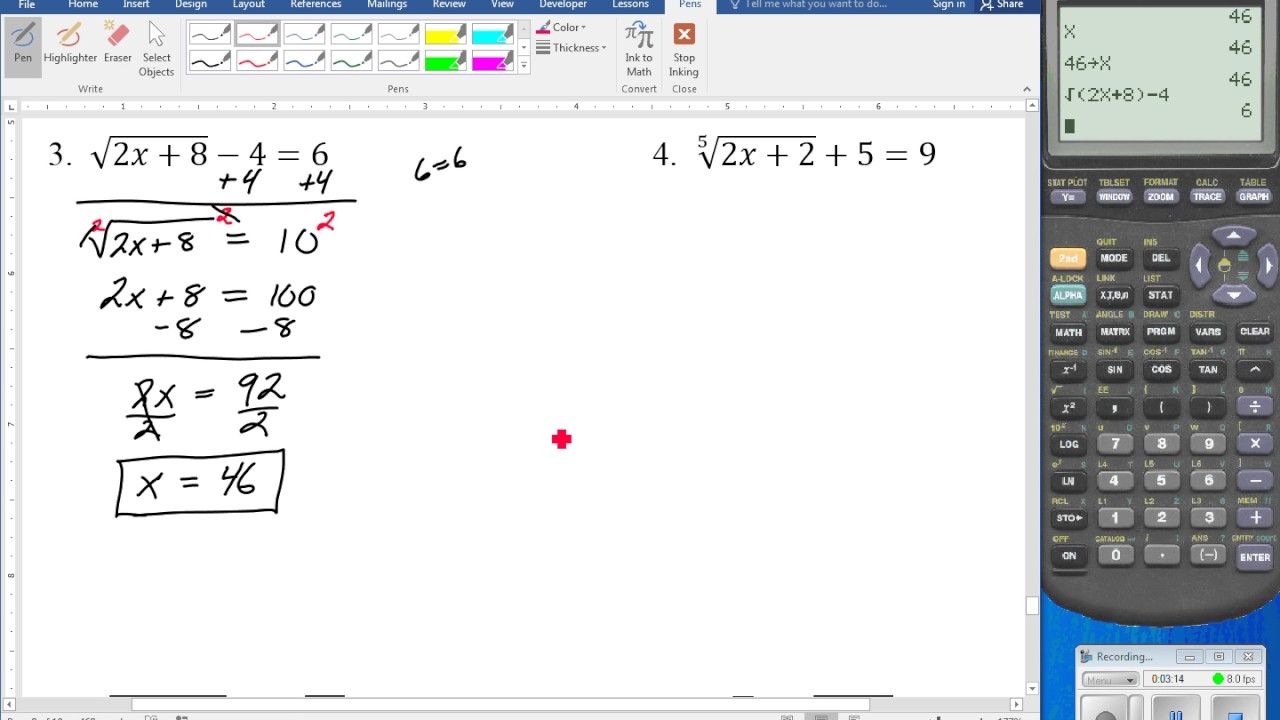Choose the cyan highlighter swatch

tap(492, 35)
